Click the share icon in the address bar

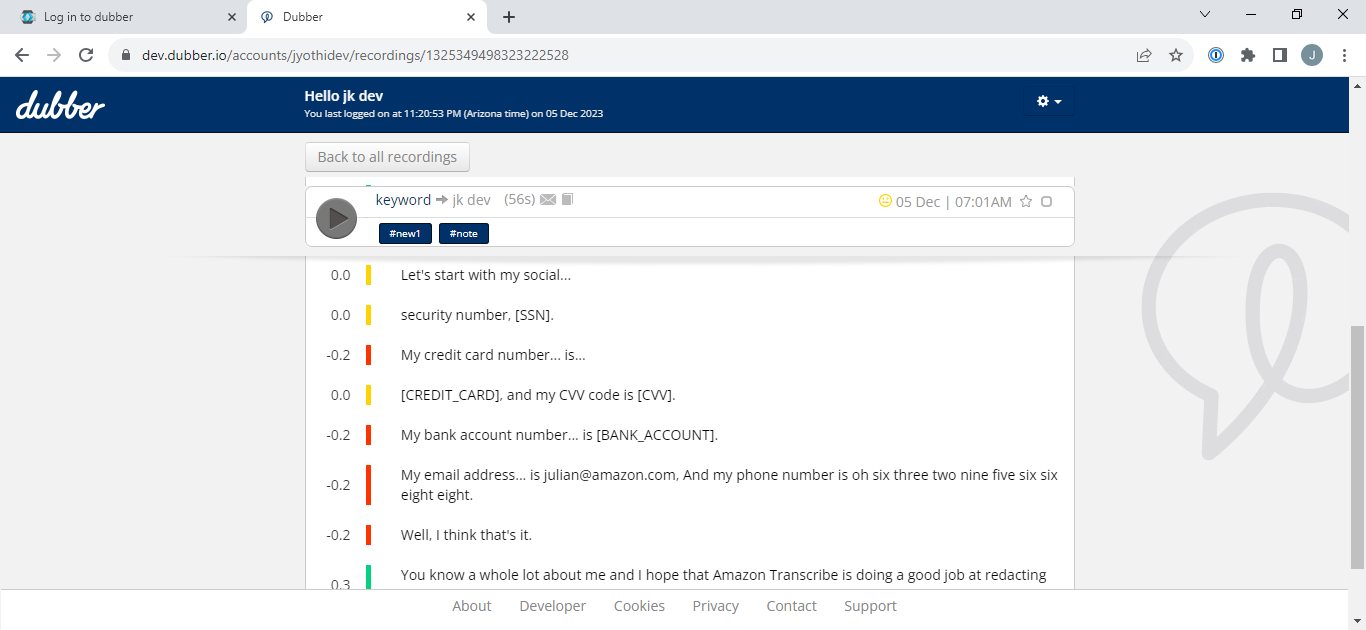click(x=1143, y=55)
